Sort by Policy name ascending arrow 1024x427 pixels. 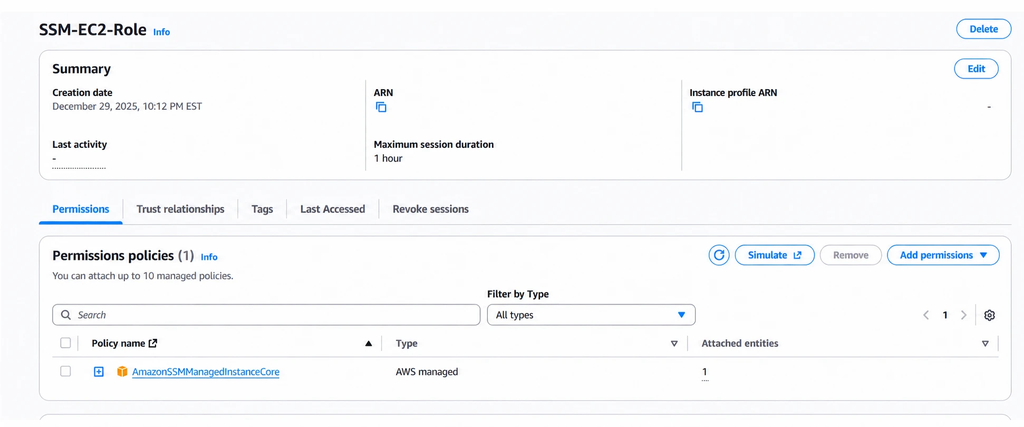pyautogui.click(x=368, y=343)
